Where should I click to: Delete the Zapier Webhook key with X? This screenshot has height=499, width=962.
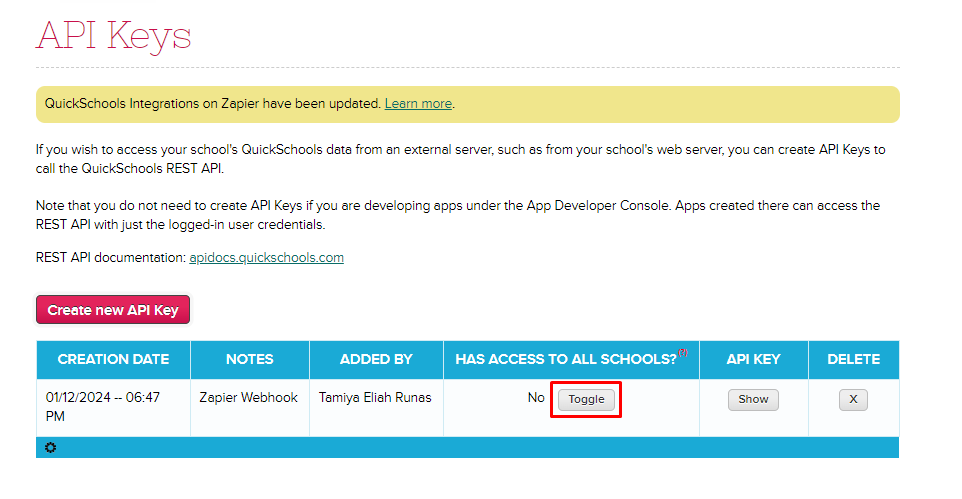click(x=853, y=400)
